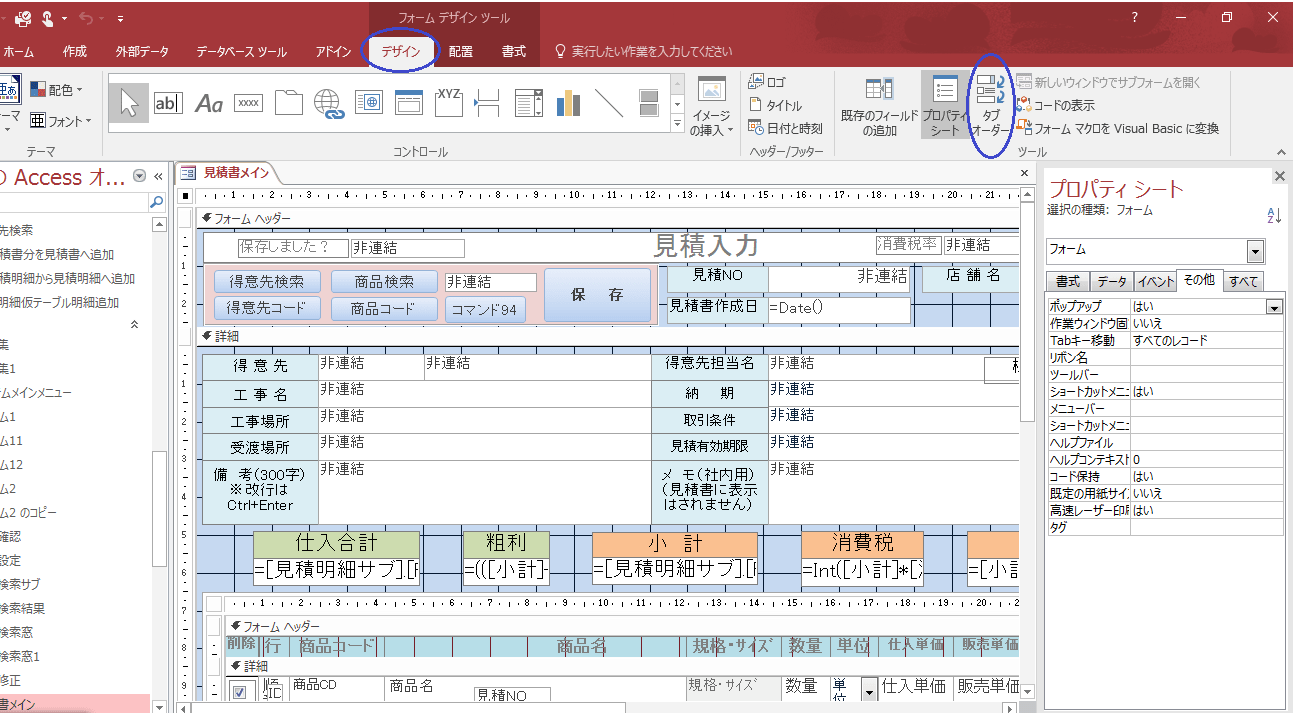Click the 得意先コード form button

pos(268,309)
